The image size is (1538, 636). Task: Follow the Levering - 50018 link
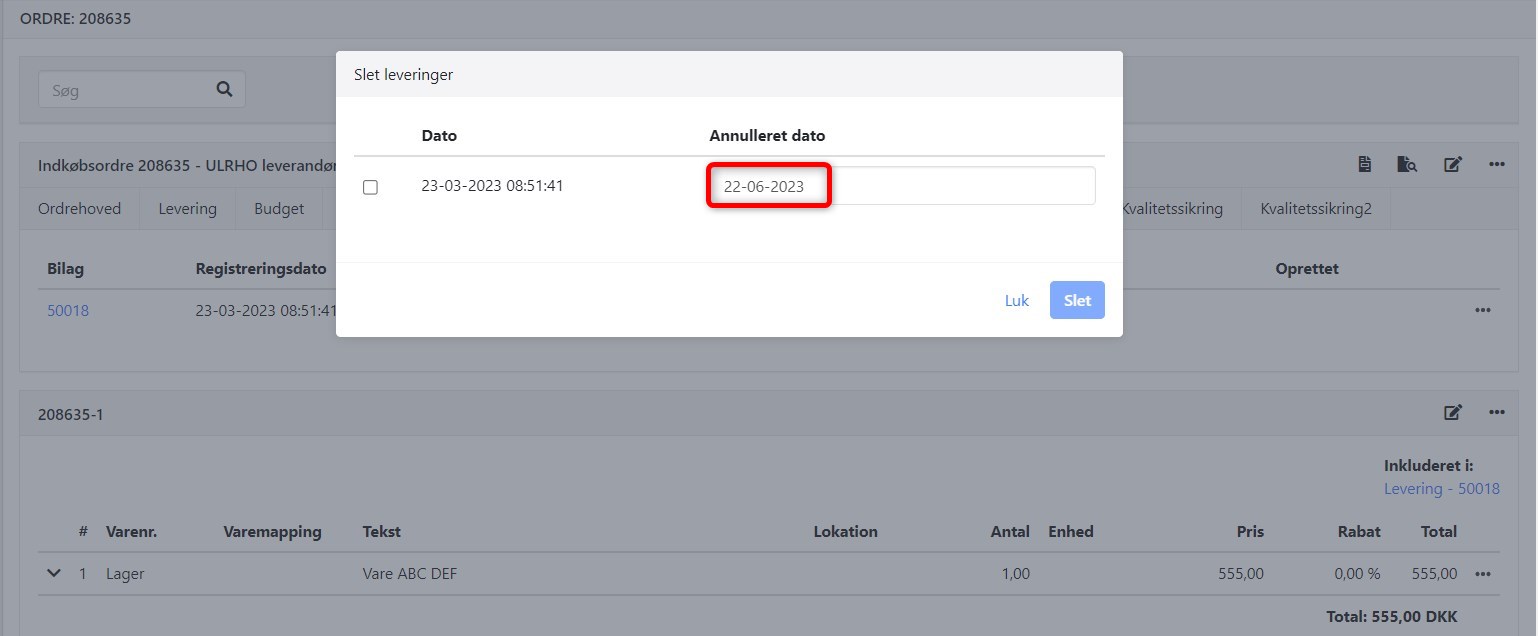click(x=1441, y=489)
